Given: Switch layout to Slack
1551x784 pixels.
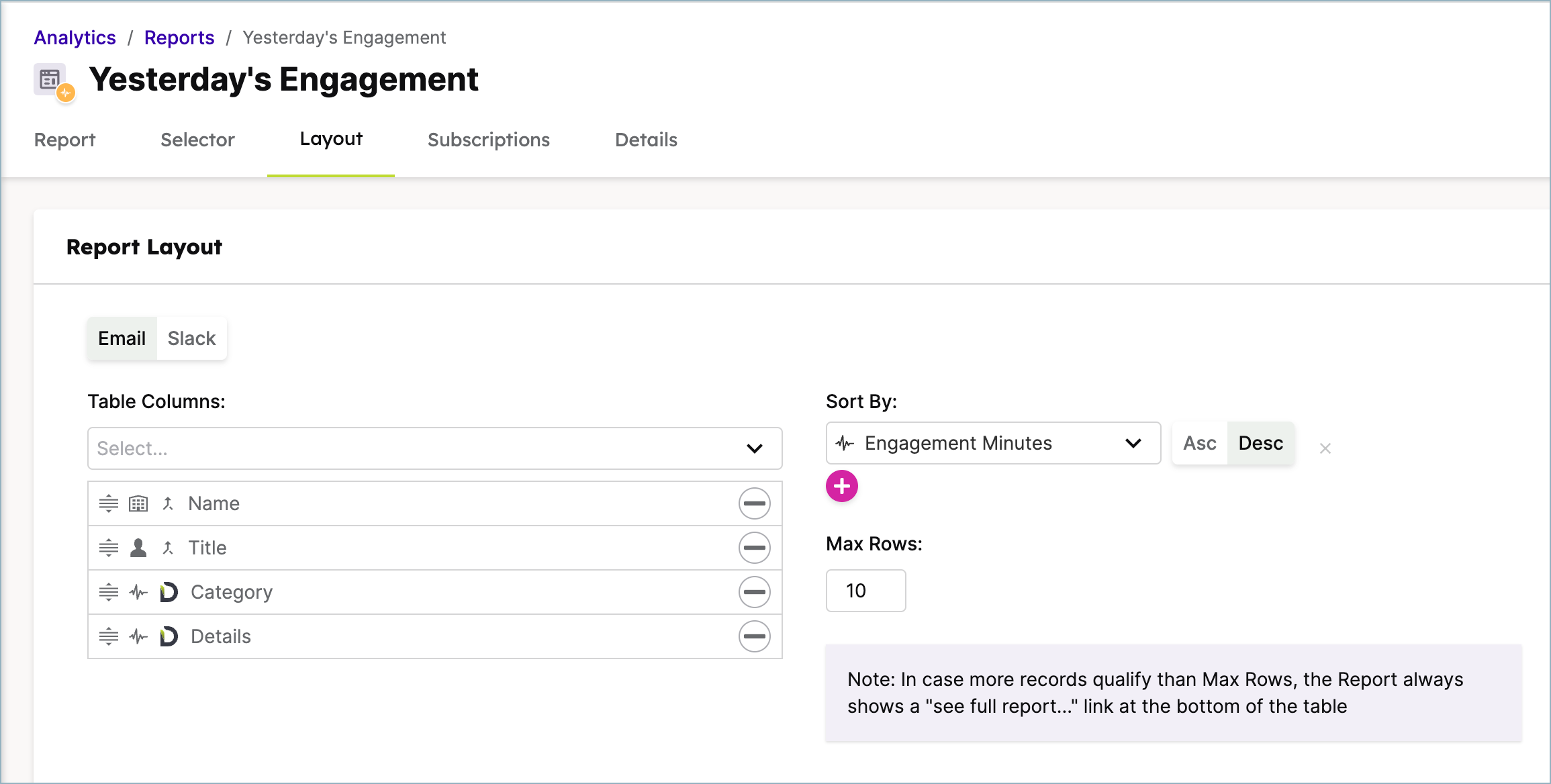Looking at the screenshot, I should click(191, 338).
